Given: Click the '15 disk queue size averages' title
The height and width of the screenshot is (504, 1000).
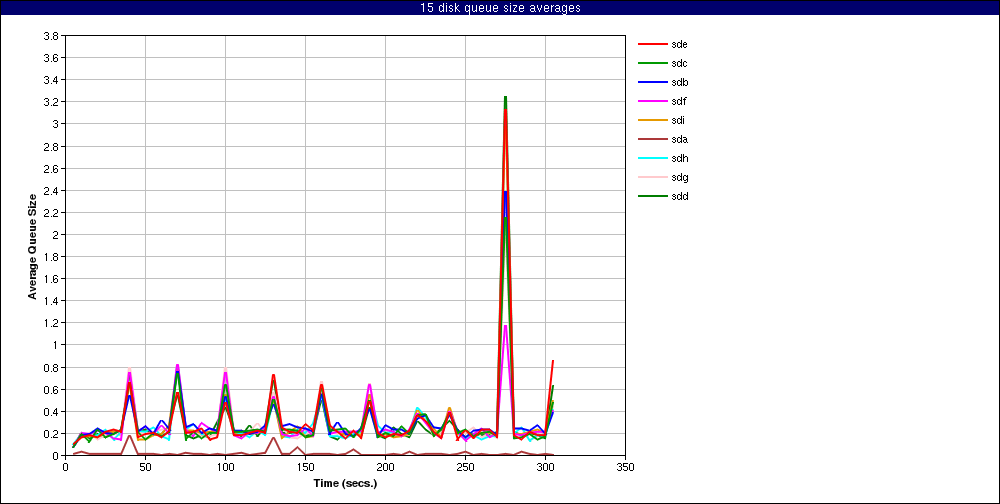Looking at the screenshot, I should click(x=500, y=8).
